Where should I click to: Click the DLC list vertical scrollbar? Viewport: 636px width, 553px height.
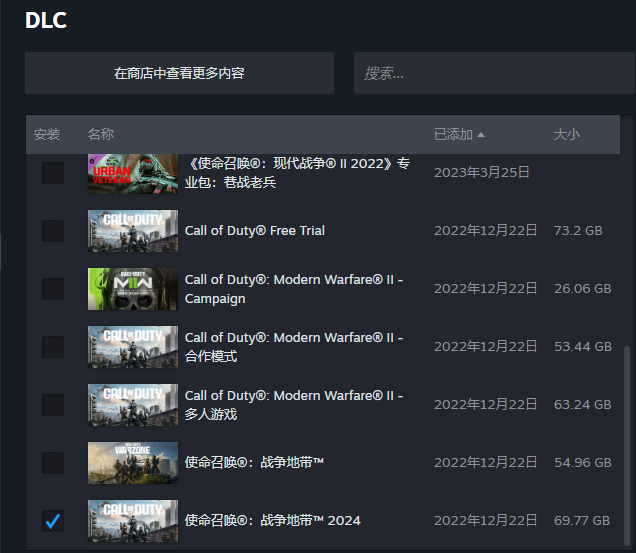tap(627, 445)
